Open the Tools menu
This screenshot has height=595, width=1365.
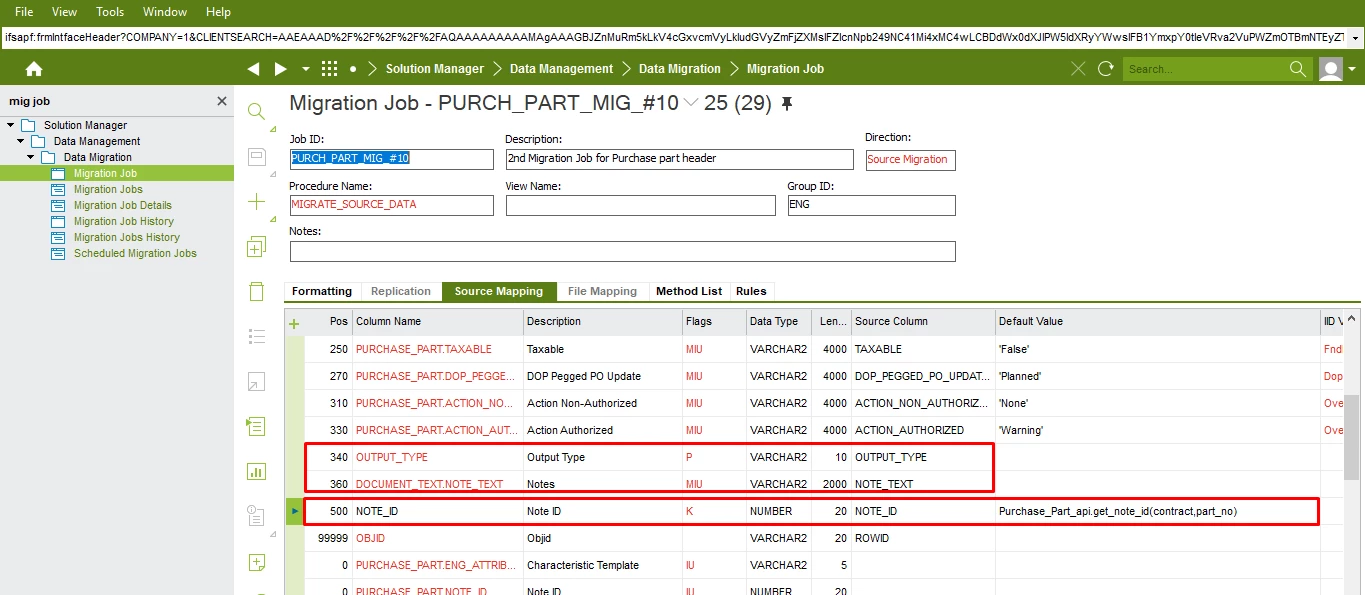(110, 12)
